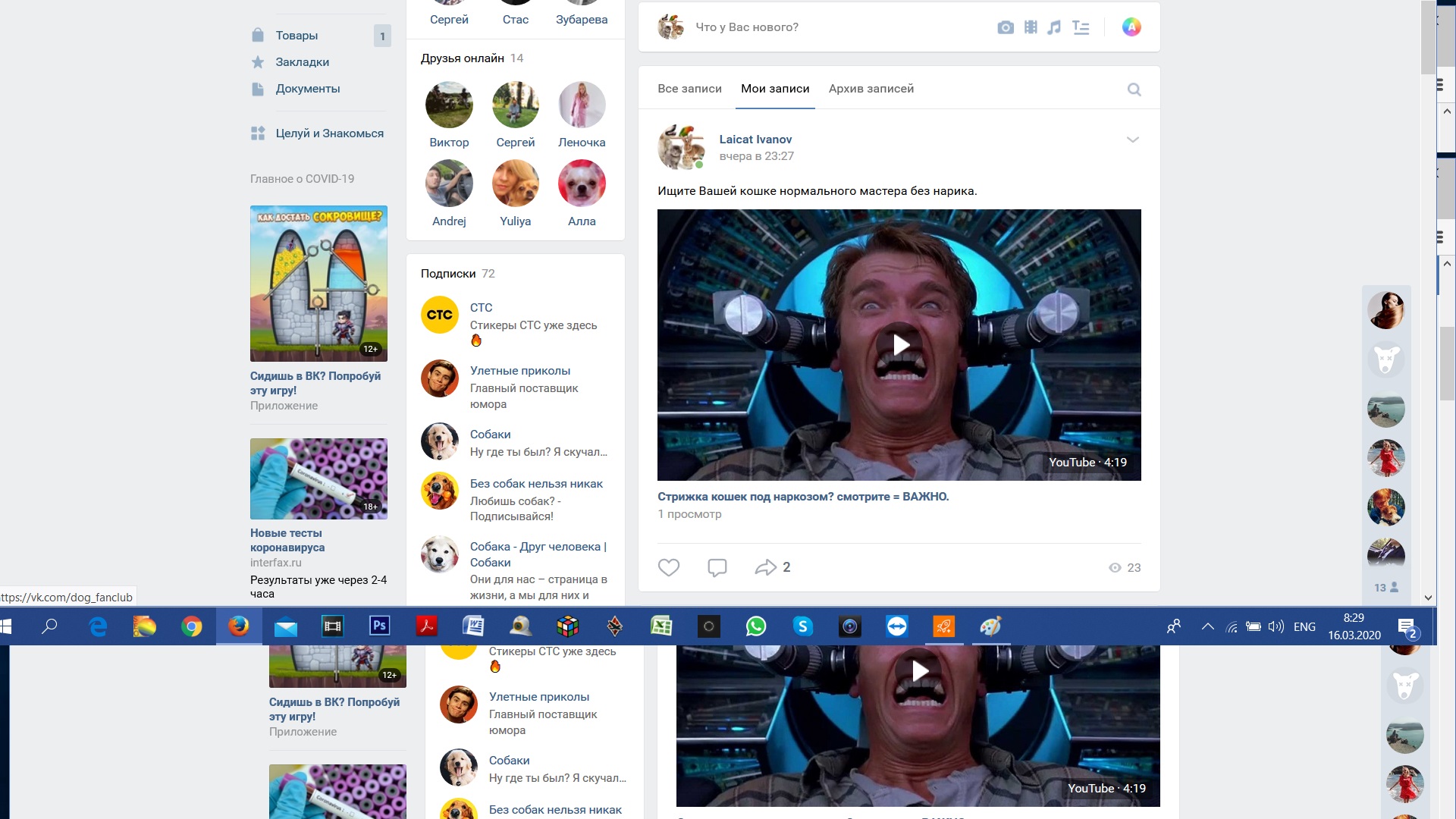Screen dimensions: 1456x819
Task: Click the coronavirus test tube ad image
Action: [318, 479]
